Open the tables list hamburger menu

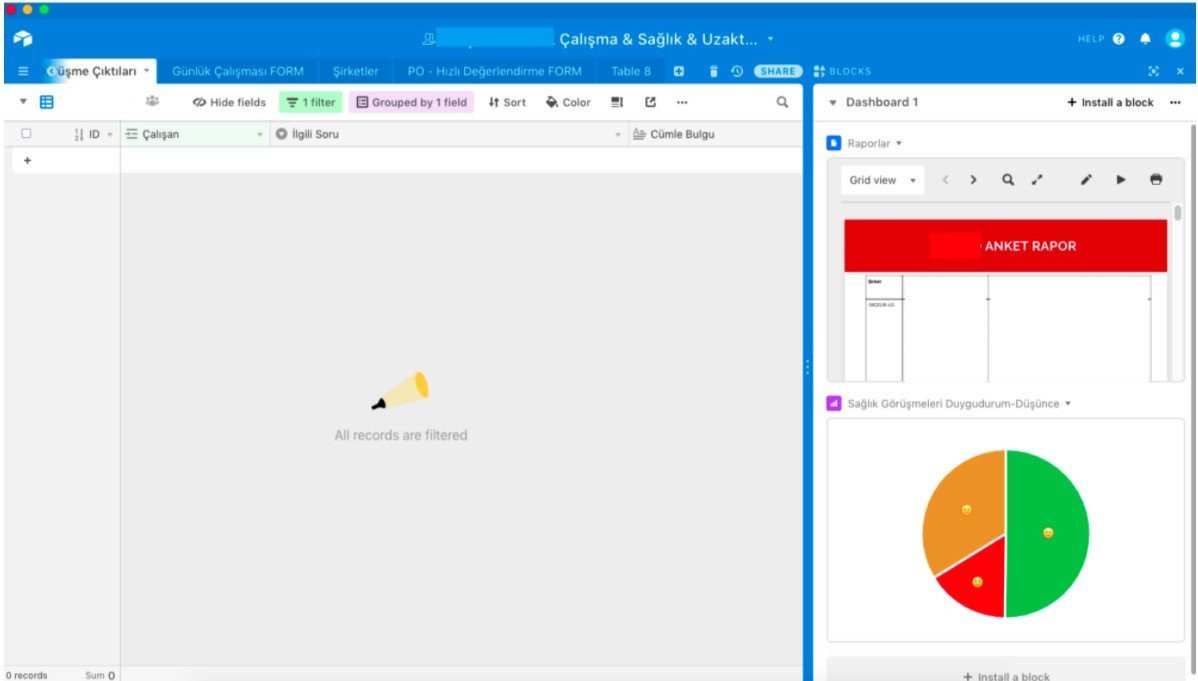[23, 72]
